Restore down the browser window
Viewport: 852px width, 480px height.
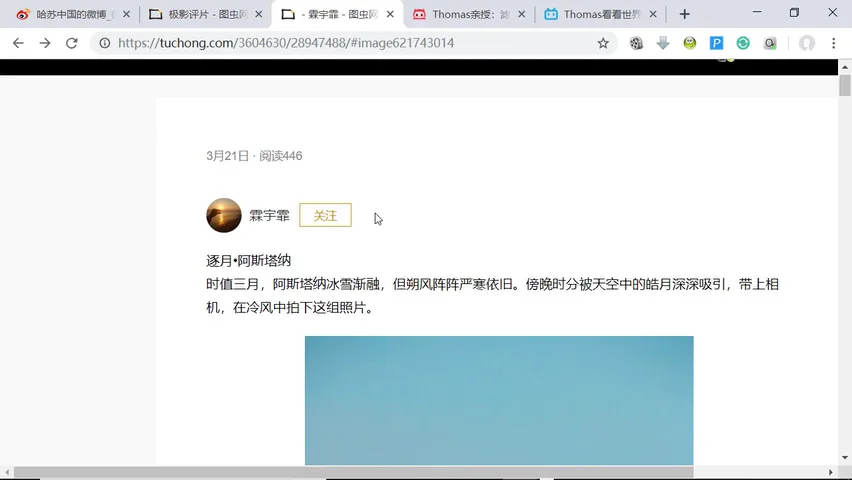click(x=794, y=12)
